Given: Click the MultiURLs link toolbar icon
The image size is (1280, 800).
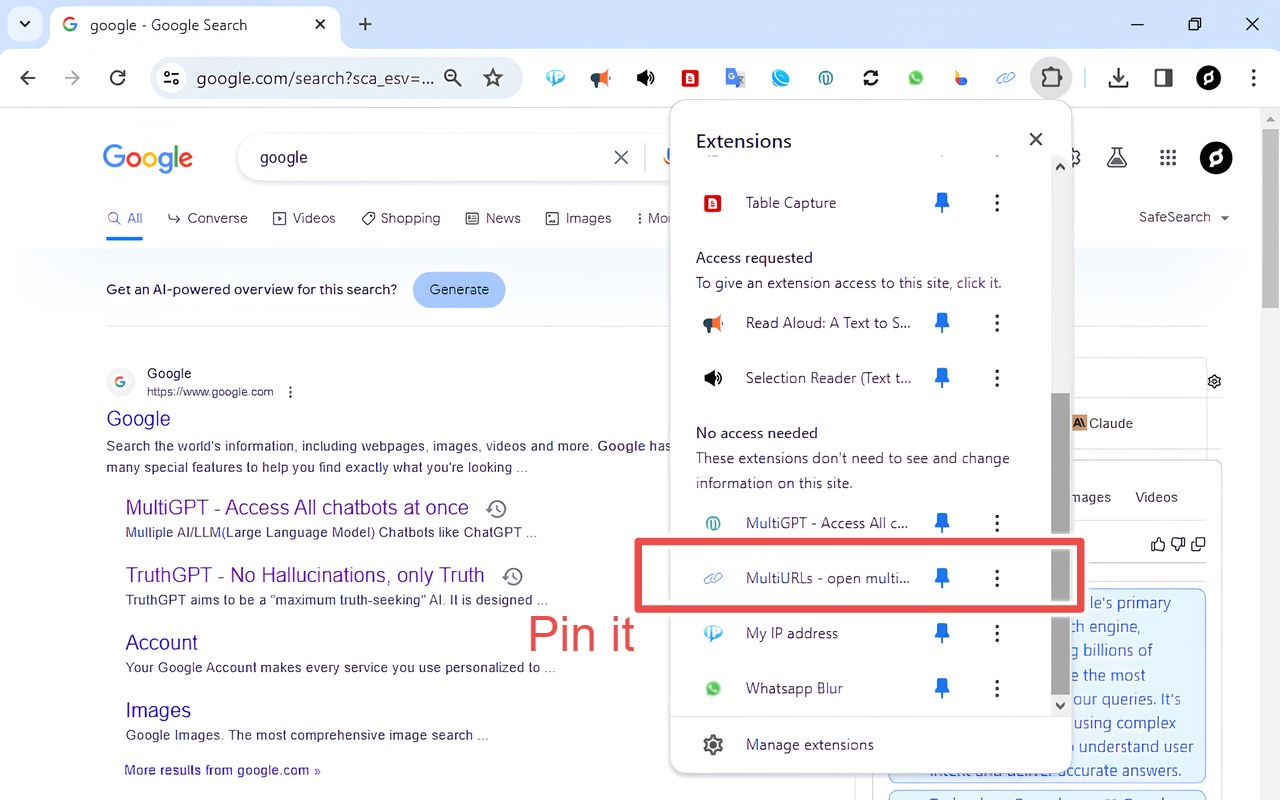Looking at the screenshot, I should click(1005, 78).
